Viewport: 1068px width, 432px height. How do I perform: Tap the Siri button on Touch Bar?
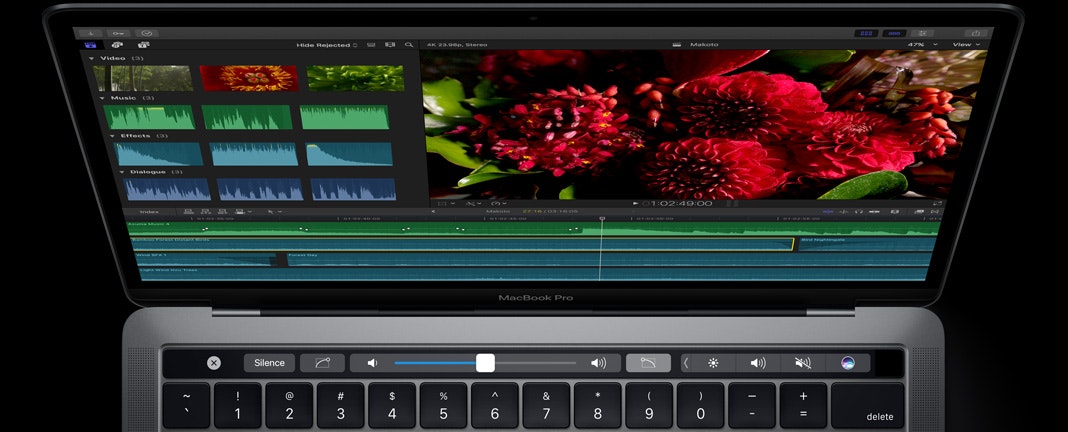tap(847, 363)
